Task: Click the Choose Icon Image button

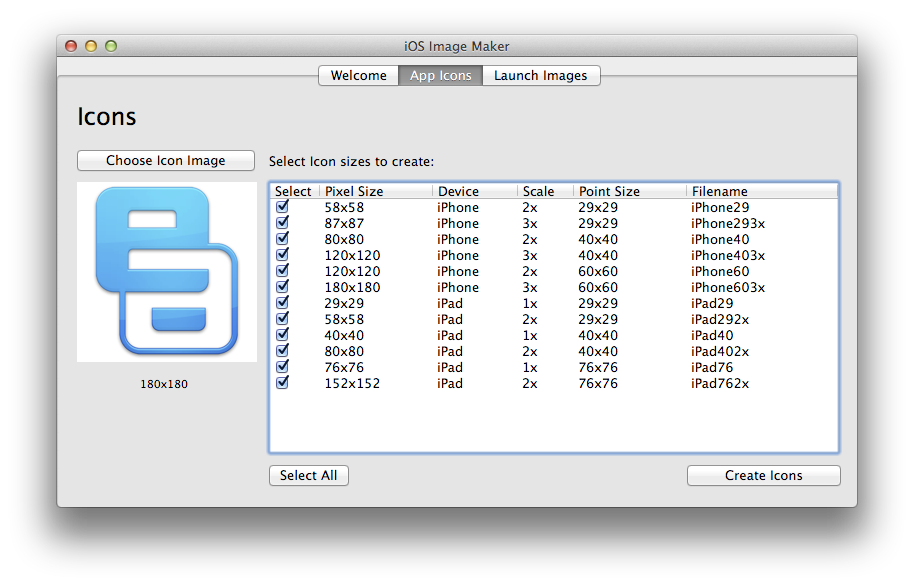Action: [165, 160]
